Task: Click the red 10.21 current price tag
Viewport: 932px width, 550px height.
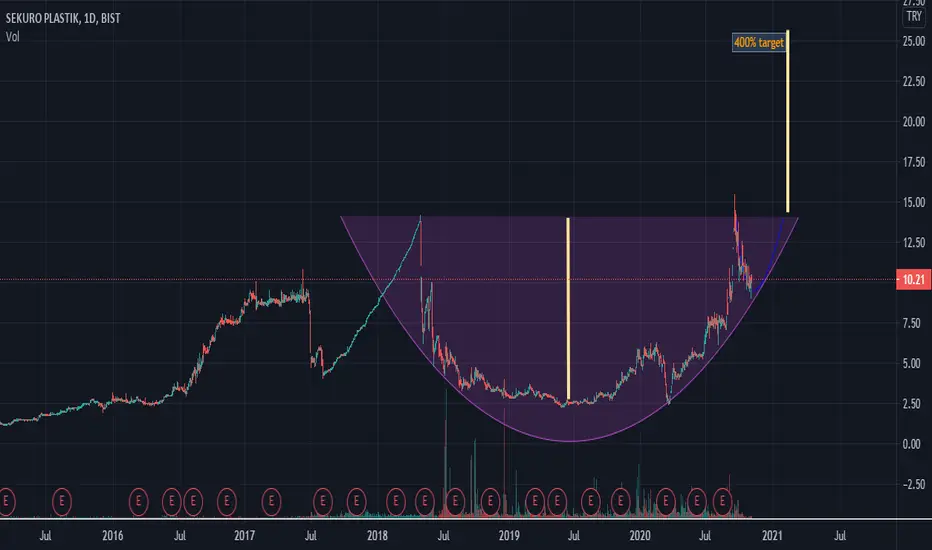Action: tap(914, 279)
